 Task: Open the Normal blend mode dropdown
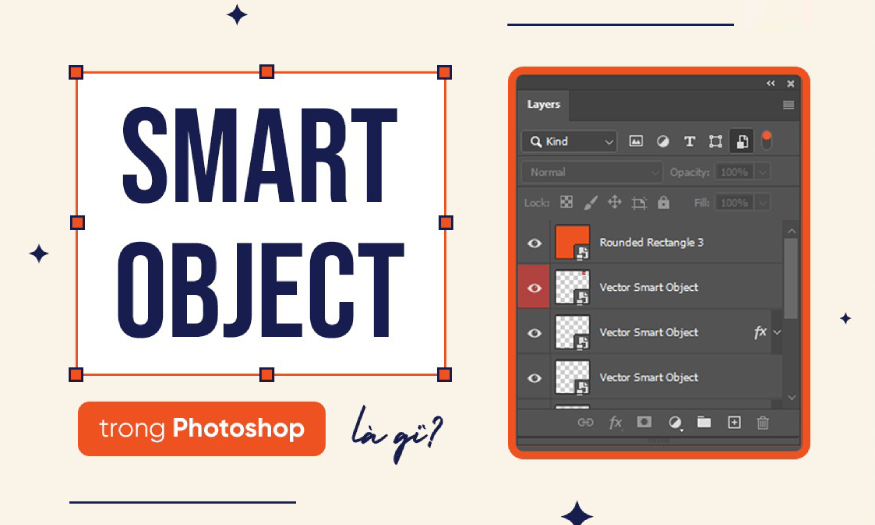click(x=592, y=172)
